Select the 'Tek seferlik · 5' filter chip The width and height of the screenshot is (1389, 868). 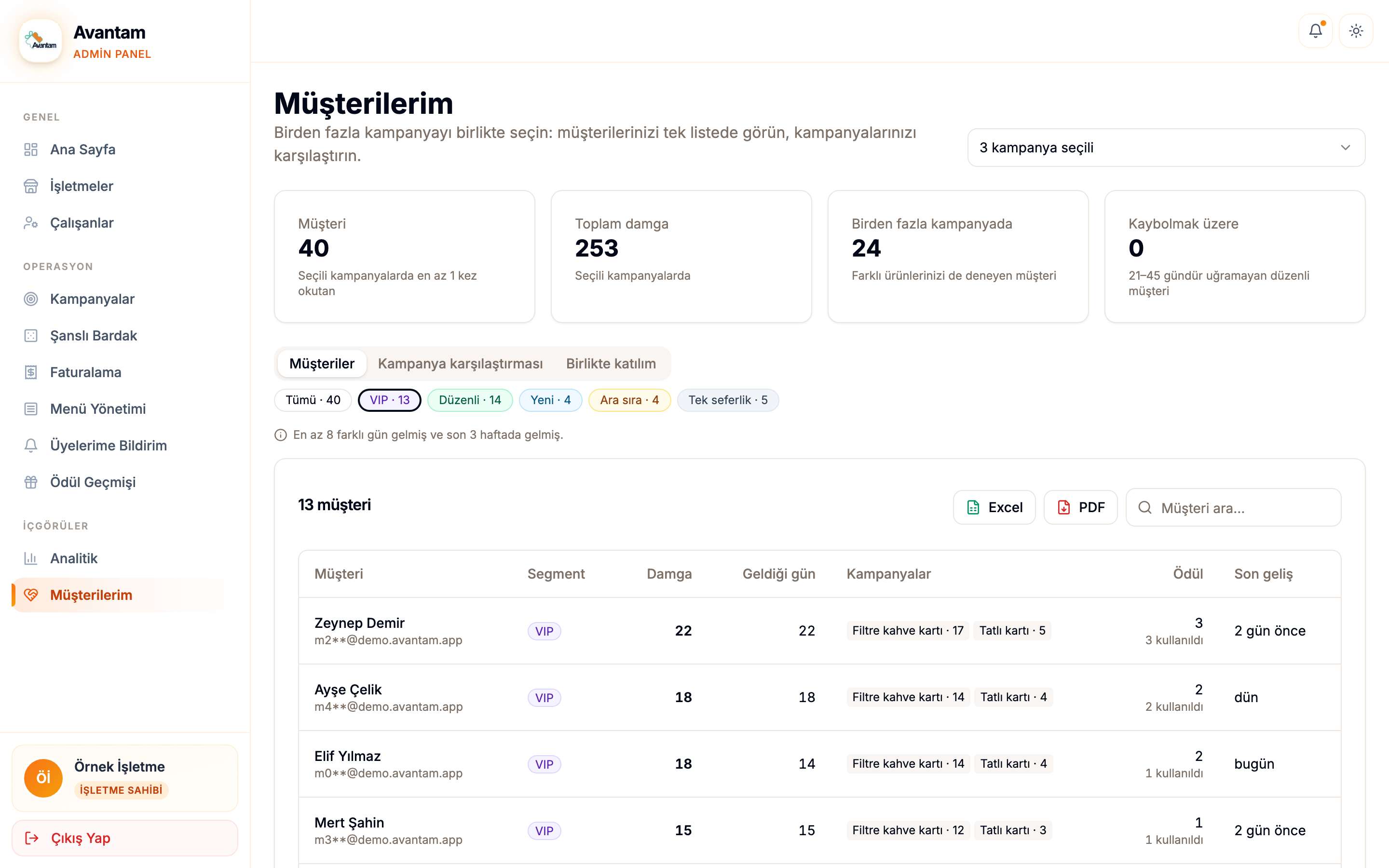click(728, 400)
